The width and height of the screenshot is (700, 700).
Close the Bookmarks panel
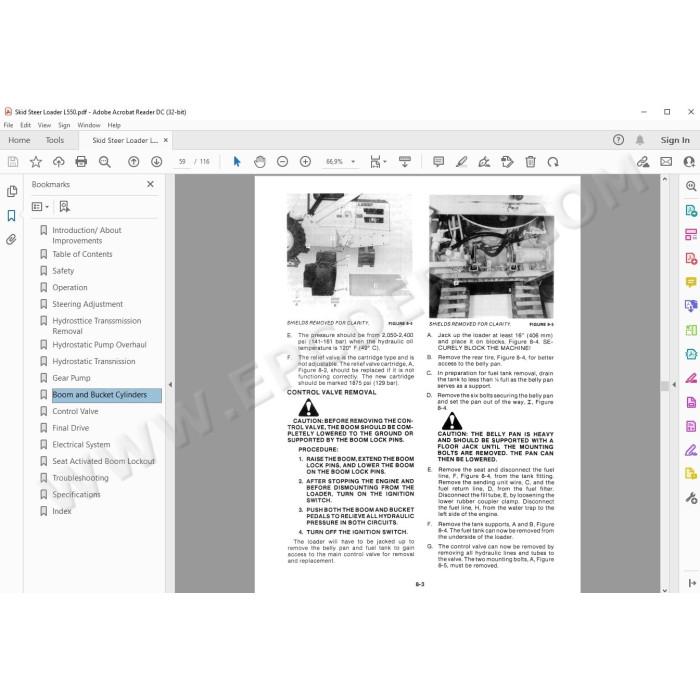click(150, 184)
